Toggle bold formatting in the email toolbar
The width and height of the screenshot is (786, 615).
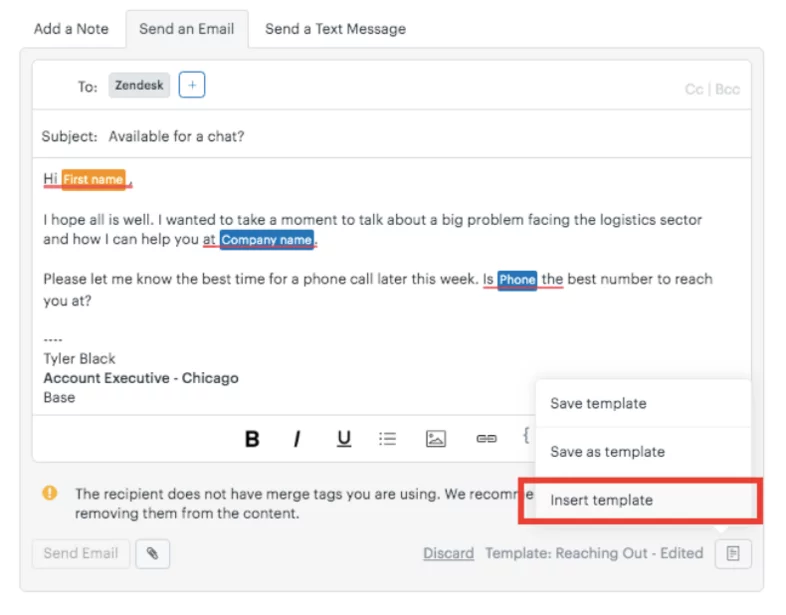tap(252, 439)
